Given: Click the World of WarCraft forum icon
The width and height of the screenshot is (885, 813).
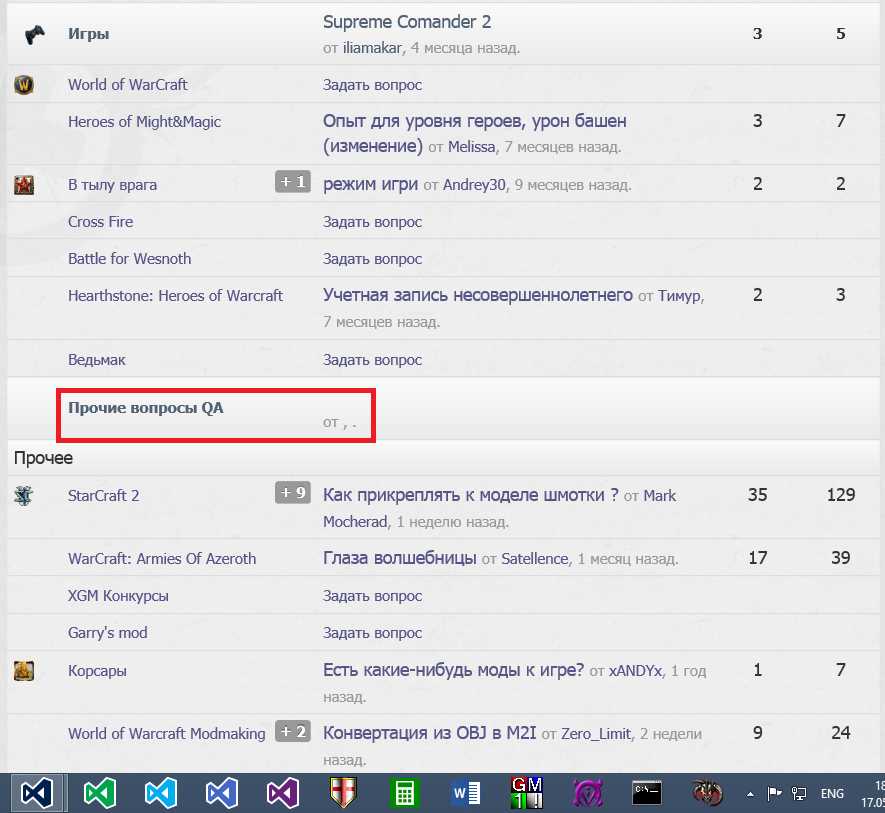Looking at the screenshot, I should pyautogui.click(x=24, y=85).
